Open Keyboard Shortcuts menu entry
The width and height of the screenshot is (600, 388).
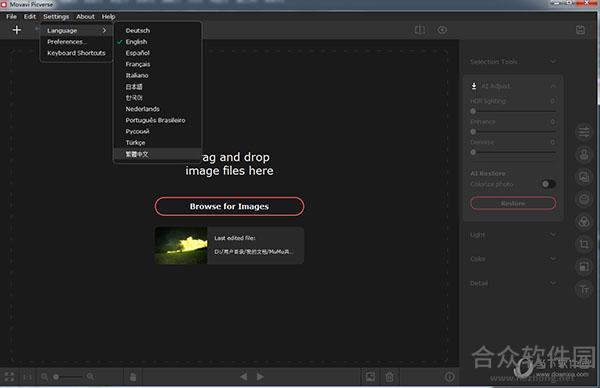(x=76, y=53)
